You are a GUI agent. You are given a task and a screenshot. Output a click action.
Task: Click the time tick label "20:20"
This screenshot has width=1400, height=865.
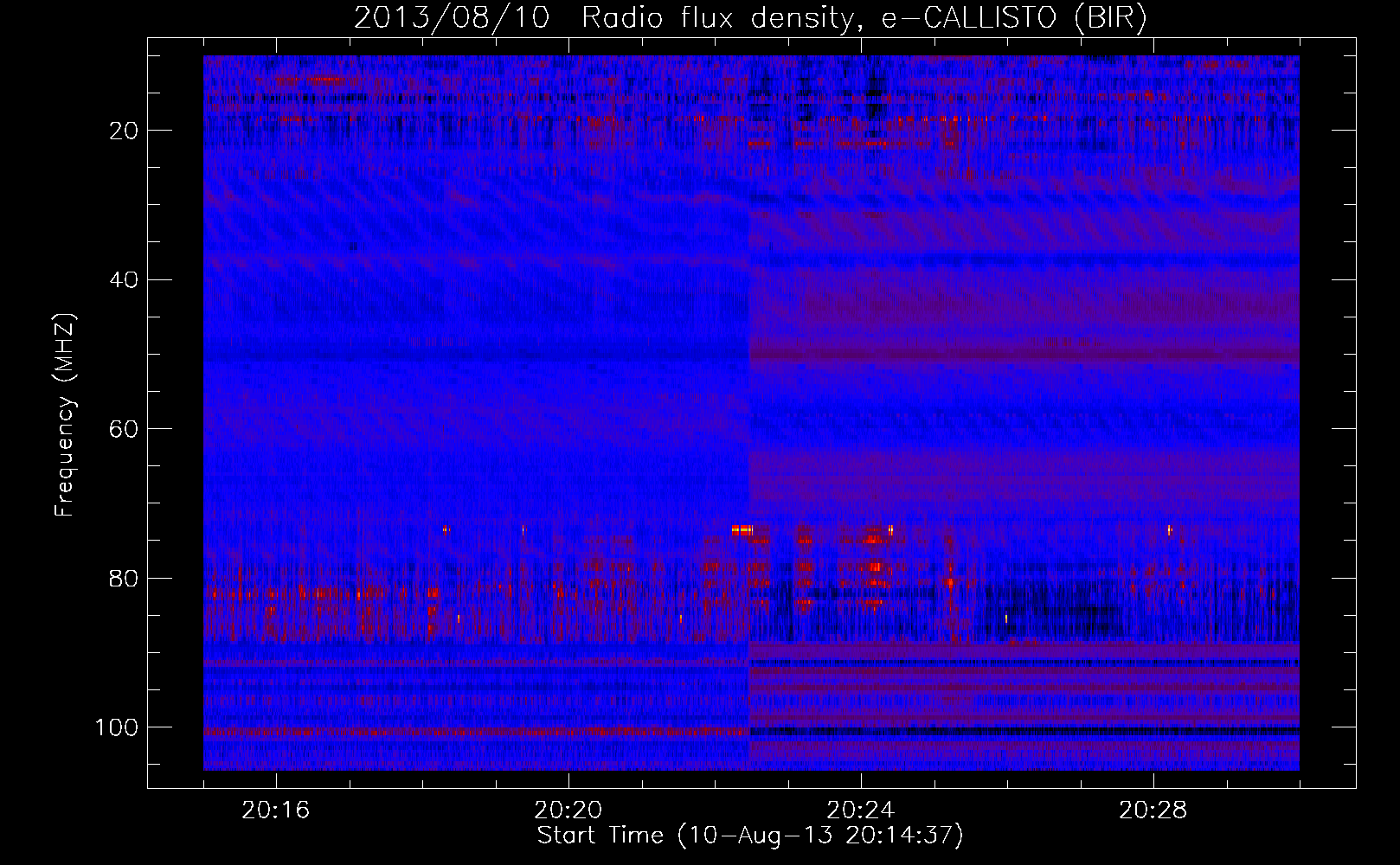point(568,811)
